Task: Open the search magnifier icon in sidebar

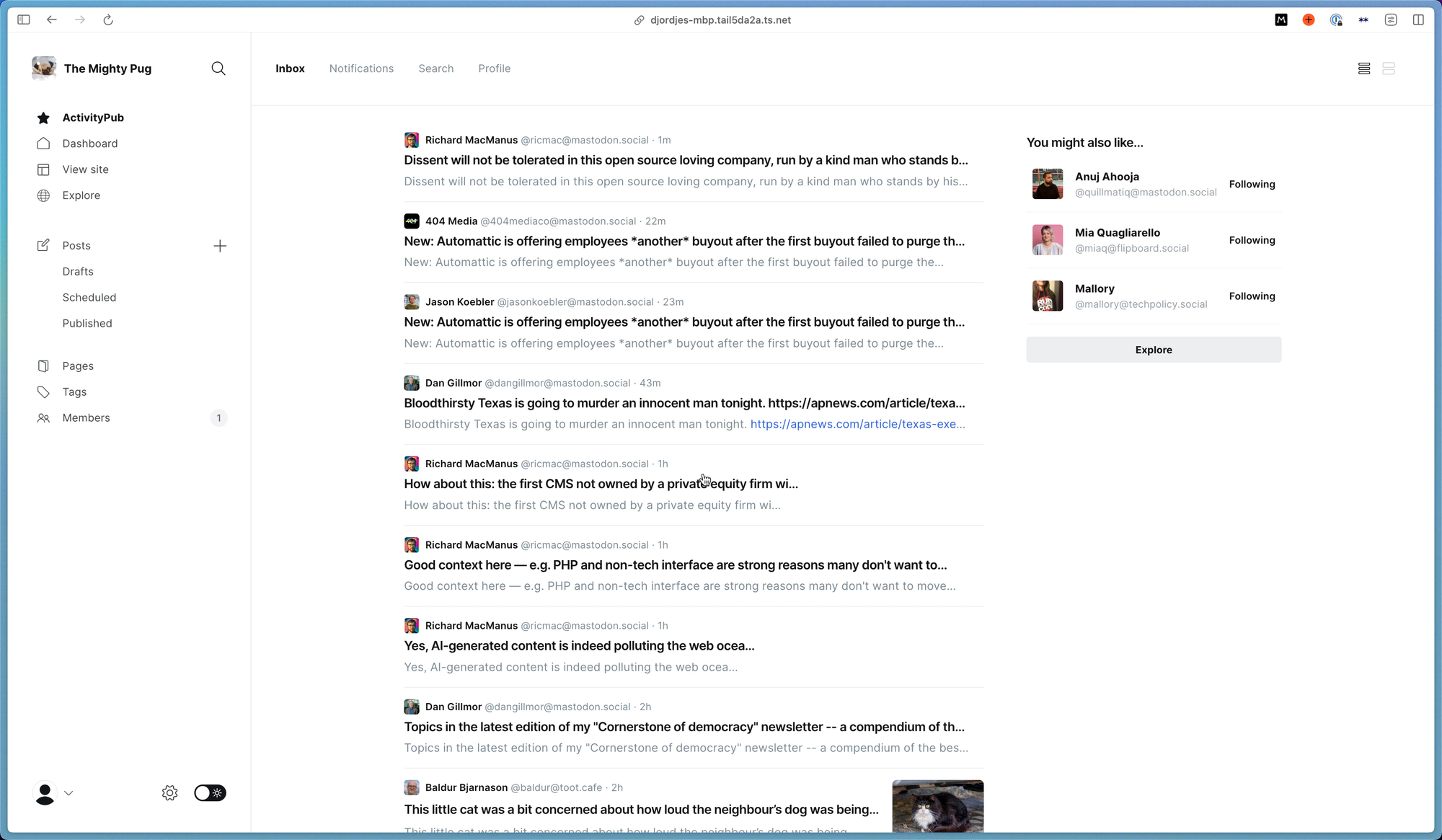Action: point(218,68)
